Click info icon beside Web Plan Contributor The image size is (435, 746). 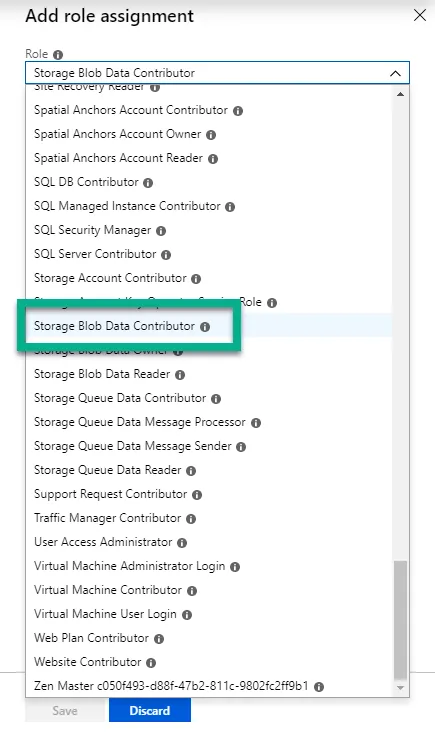pyautogui.click(x=159, y=639)
